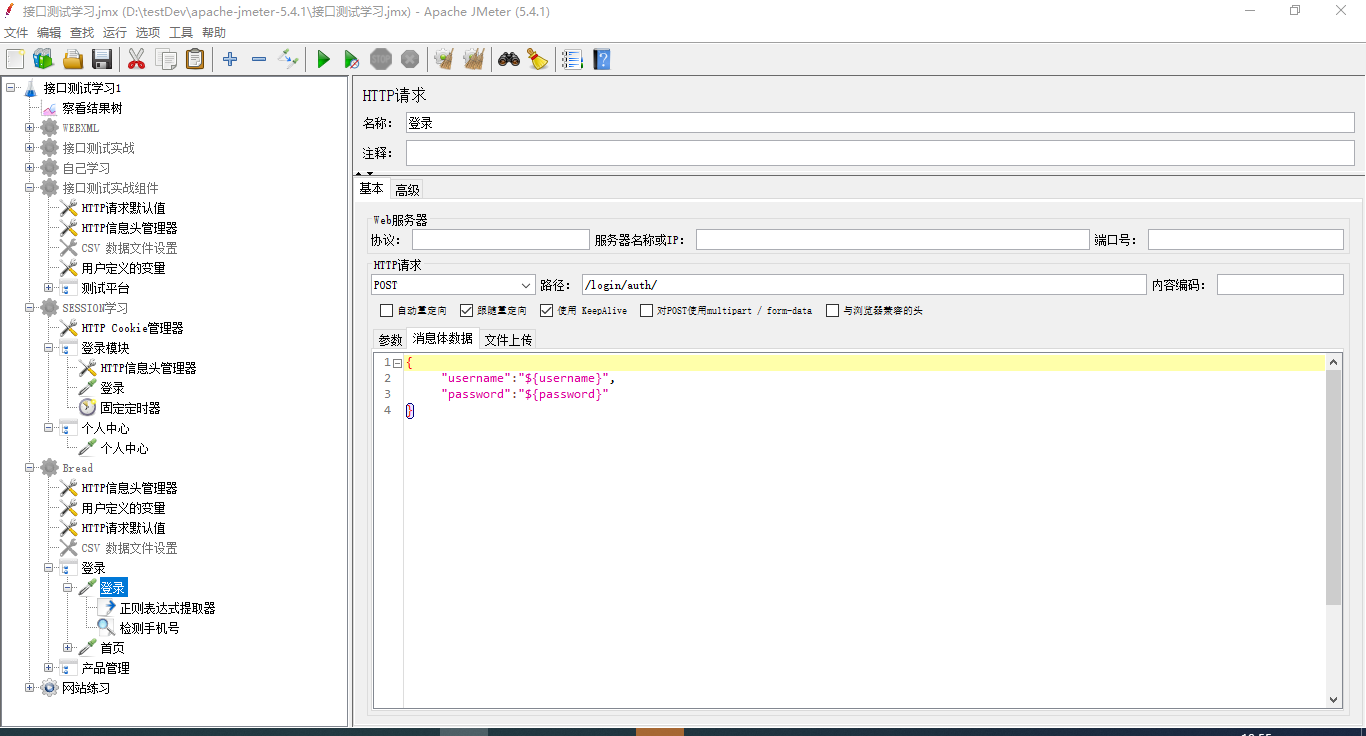Expand the 接口测试实战 thread group

30,148
